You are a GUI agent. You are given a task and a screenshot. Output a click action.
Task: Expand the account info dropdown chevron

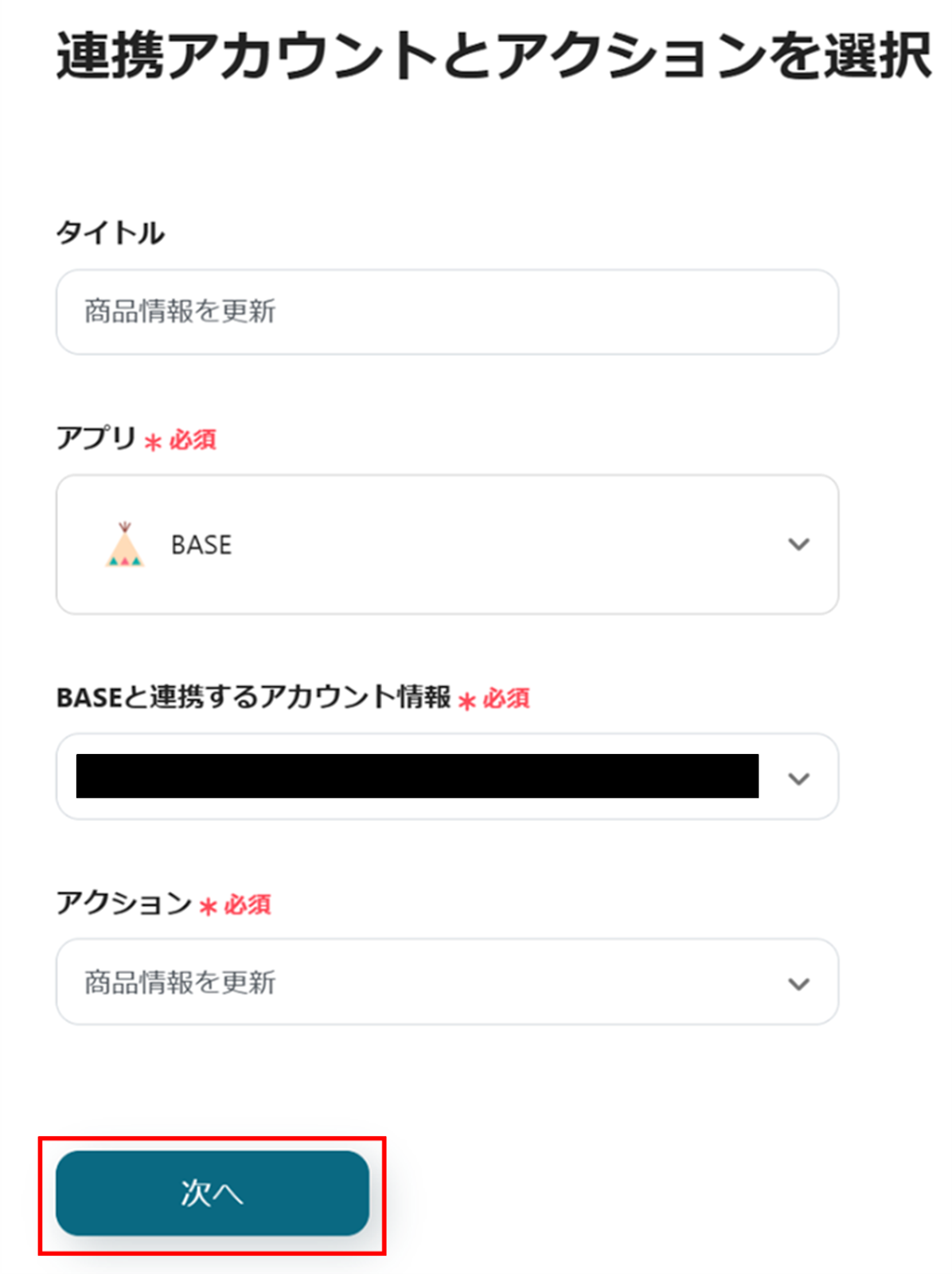click(x=798, y=778)
